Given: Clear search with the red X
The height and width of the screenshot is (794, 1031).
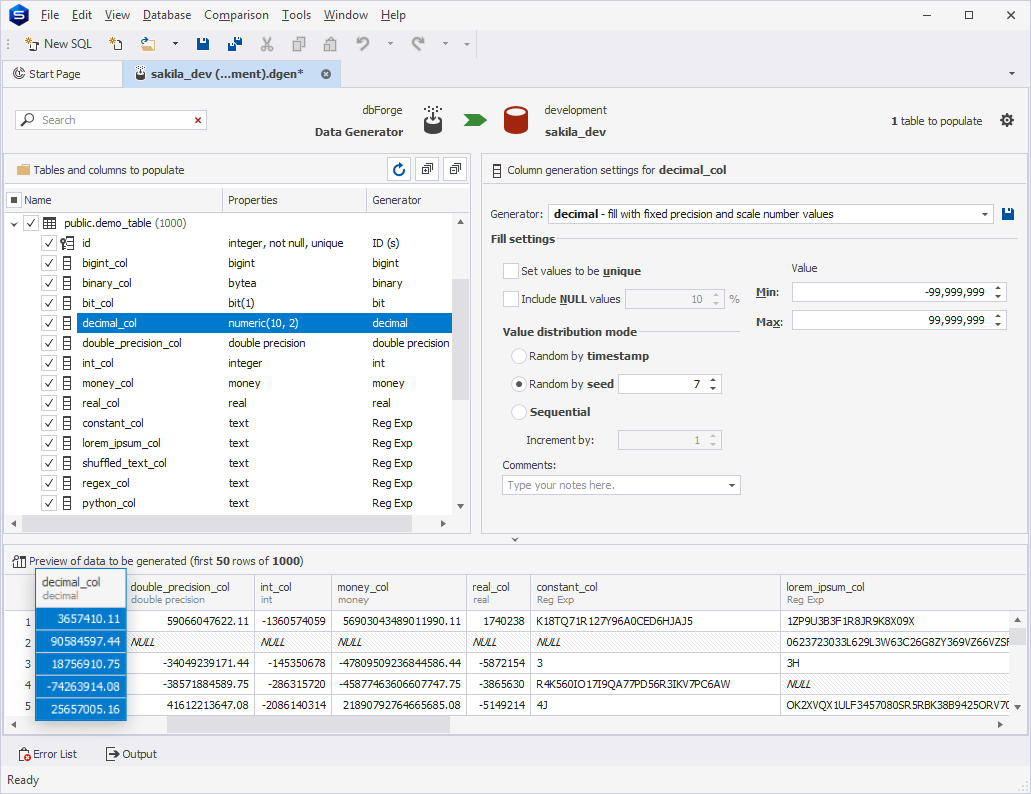Looking at the screenshot, I should coord(198,120).
